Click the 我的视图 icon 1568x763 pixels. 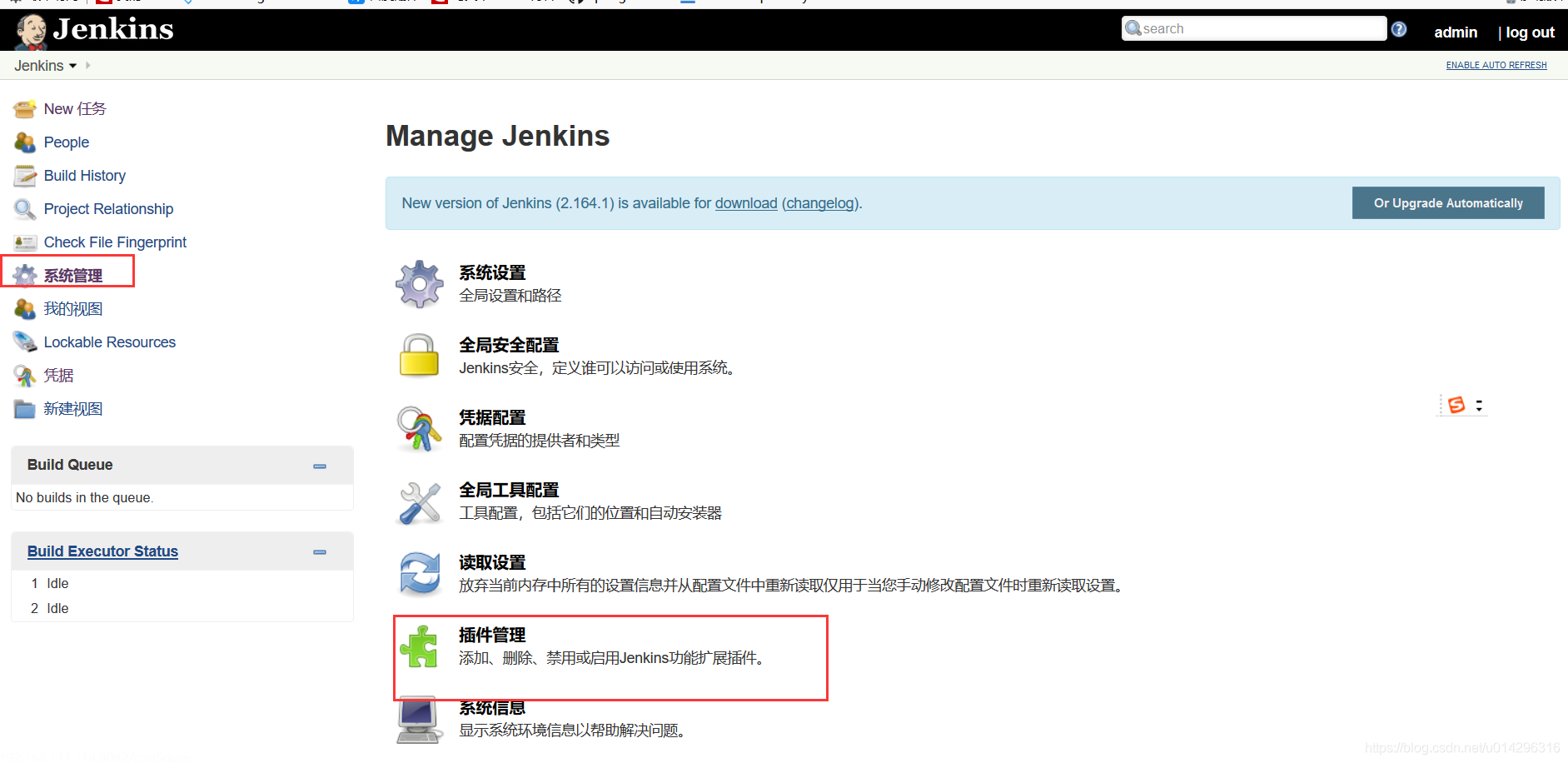25,309
